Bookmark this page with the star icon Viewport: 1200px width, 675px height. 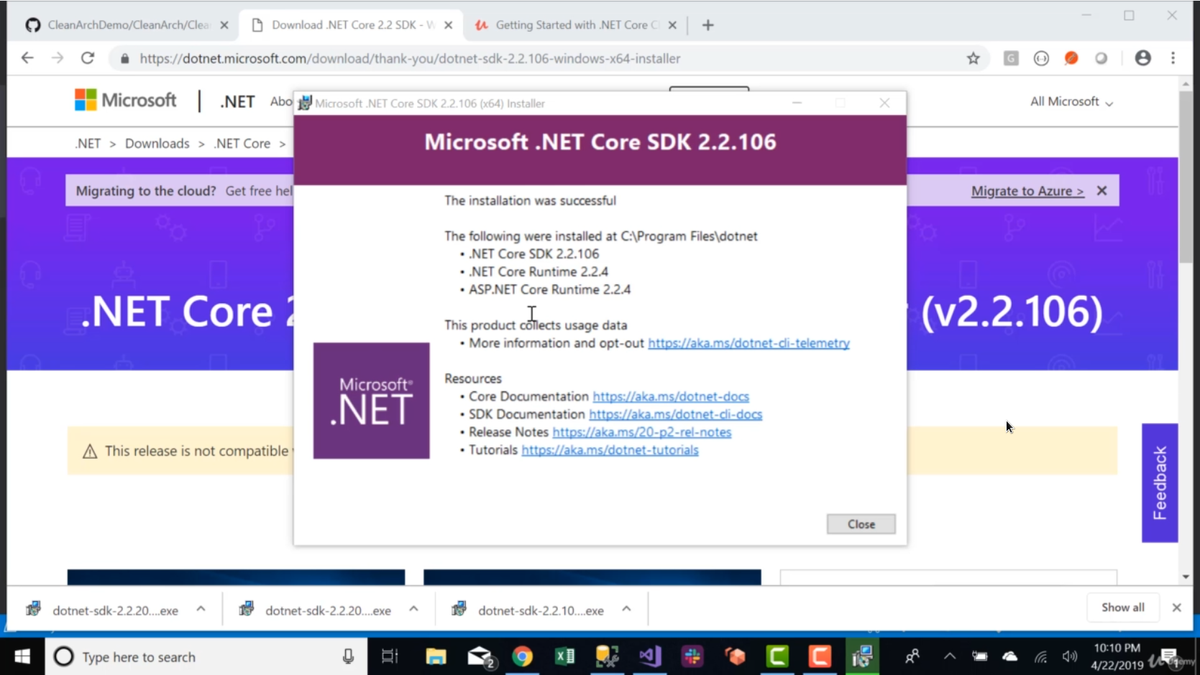coord(973,58)
